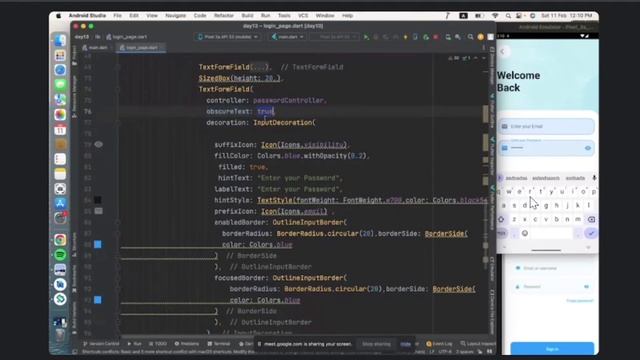
Task: Open the VCS menu
Action: tap(303, 16)
